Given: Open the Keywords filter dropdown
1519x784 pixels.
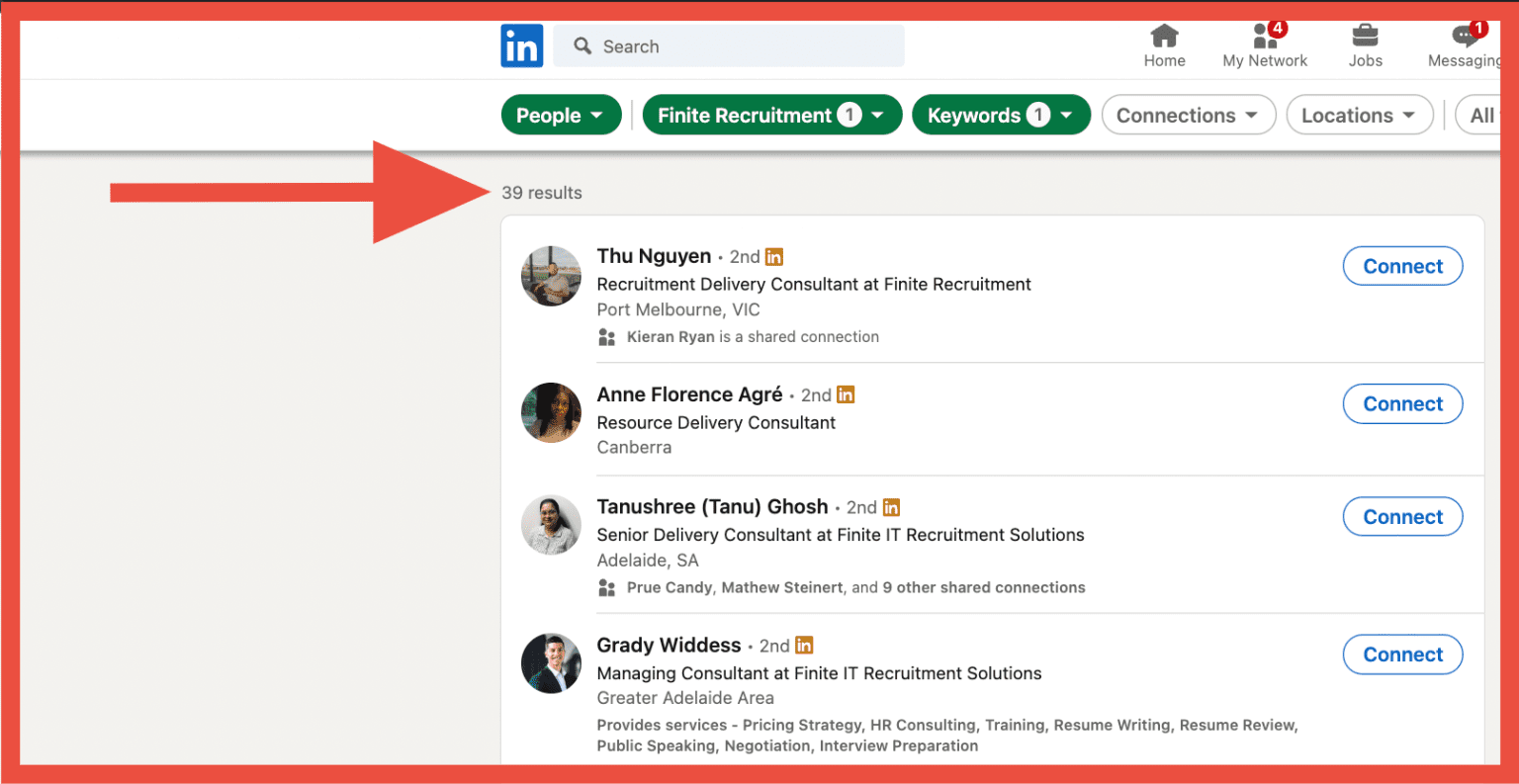Looking at the screenshot, I should coord(1001,116).
